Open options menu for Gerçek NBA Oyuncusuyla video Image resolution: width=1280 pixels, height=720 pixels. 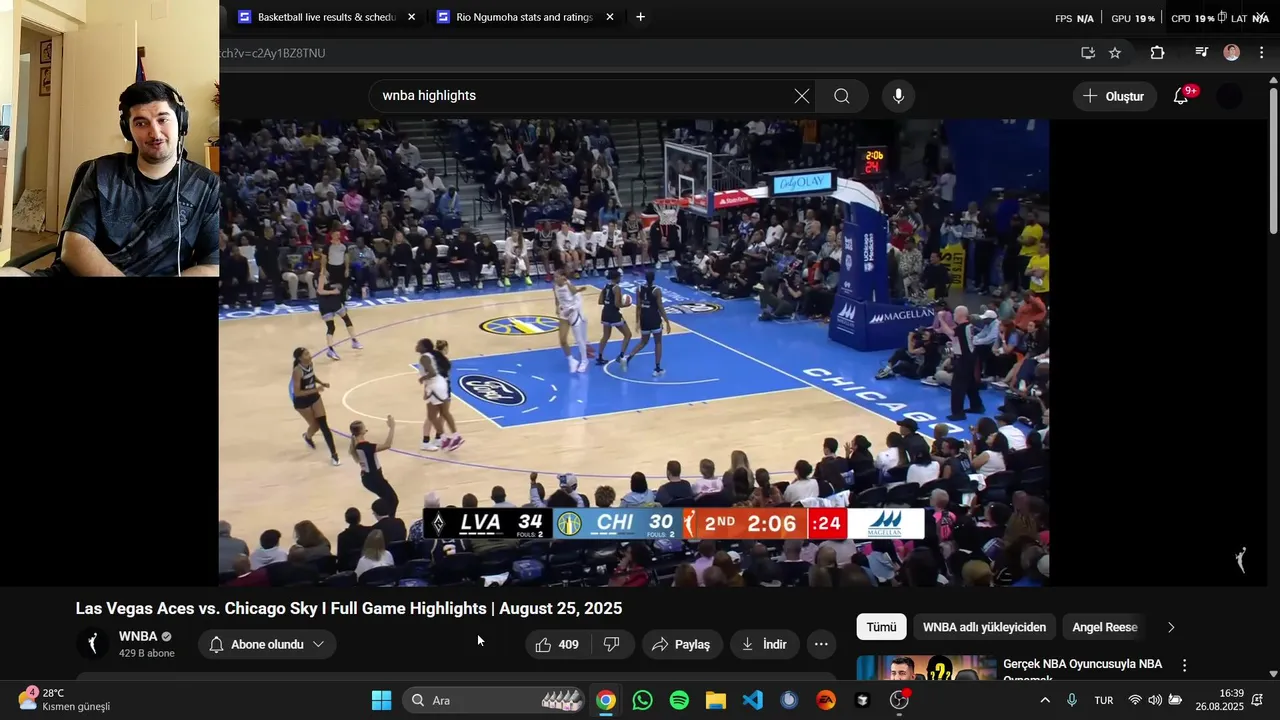pos(1185,665)
